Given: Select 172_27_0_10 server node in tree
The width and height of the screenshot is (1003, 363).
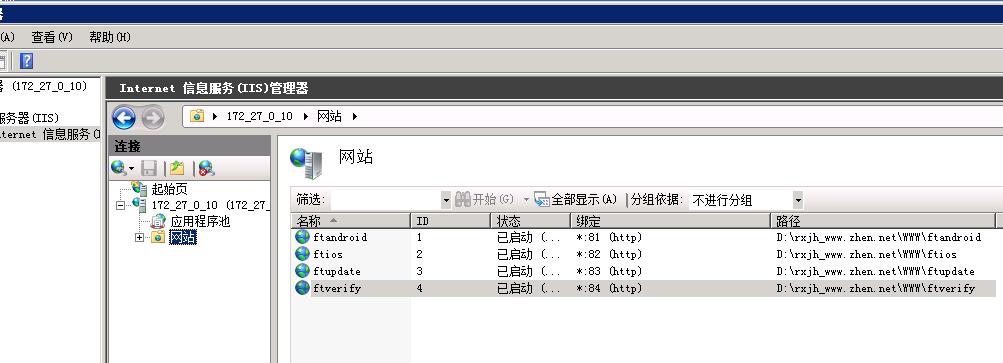Looking at the screenshot, I should 210,206.
